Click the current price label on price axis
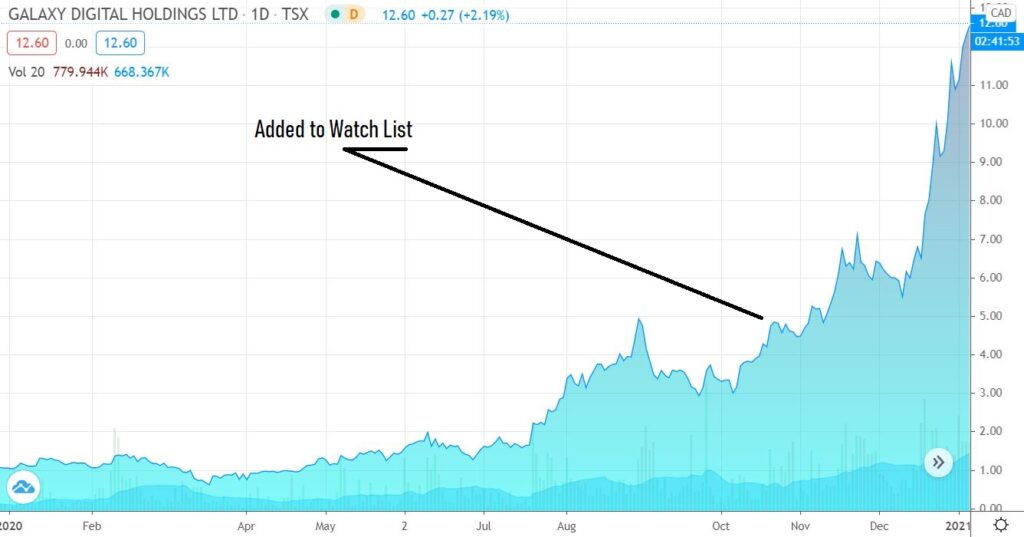Viewport: 1024px width, 537px height. [x=995, y=24]
